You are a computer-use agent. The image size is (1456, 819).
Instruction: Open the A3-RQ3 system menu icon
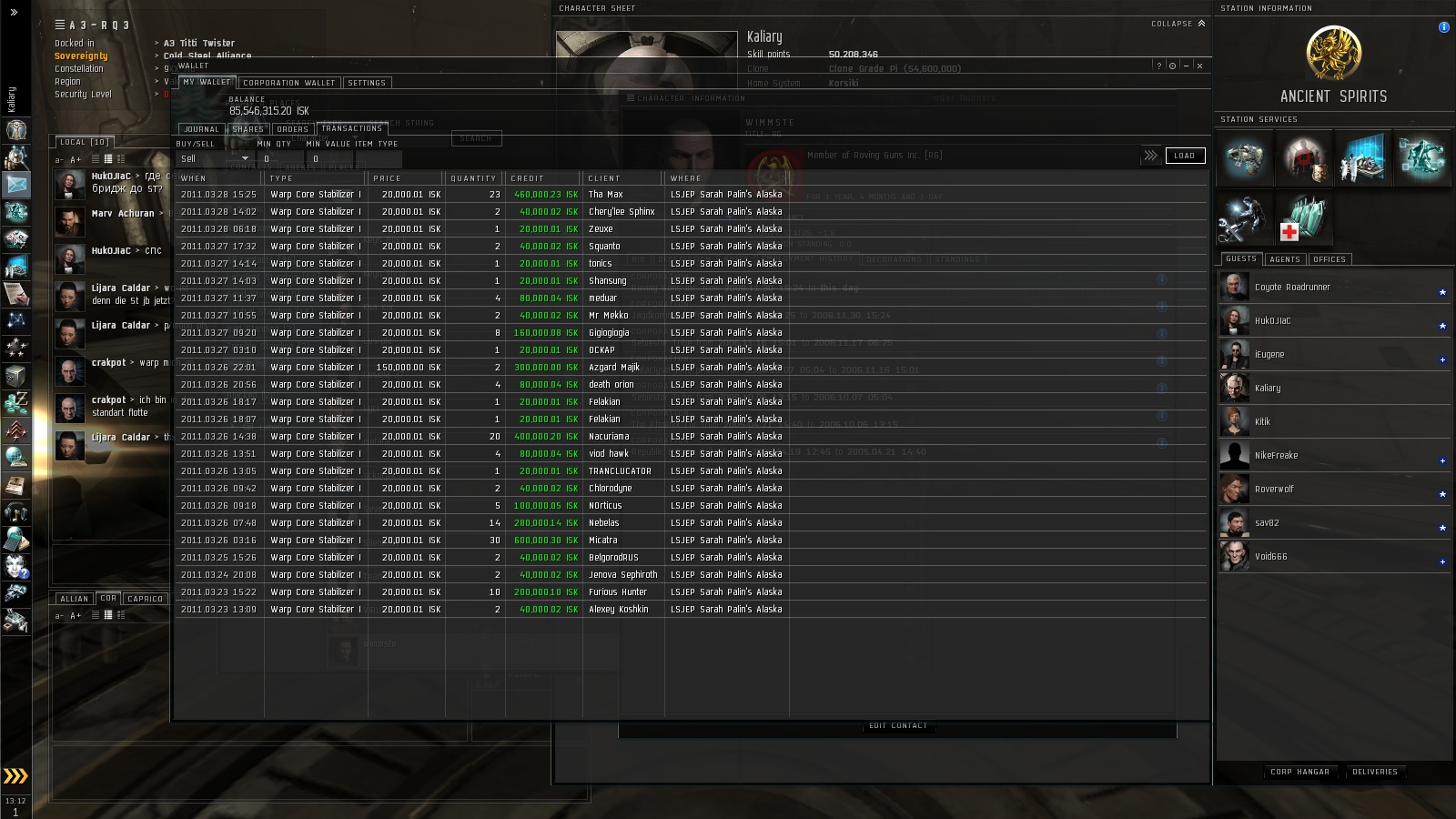pyautogui.click(x=60, y=25)
